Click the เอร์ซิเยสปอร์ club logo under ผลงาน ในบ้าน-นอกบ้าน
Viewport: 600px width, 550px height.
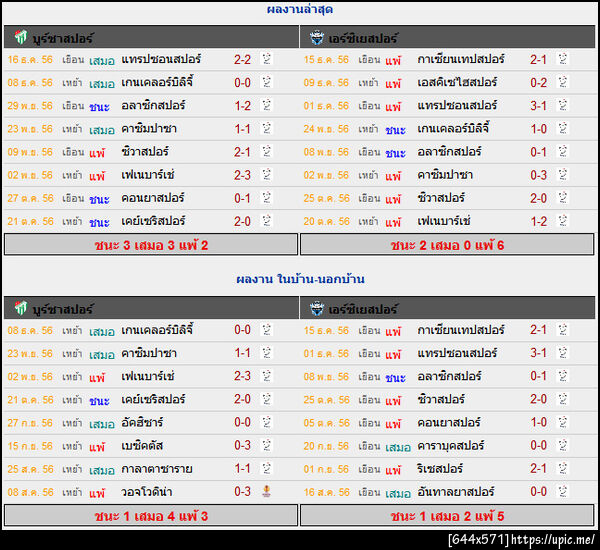tap(317, 308)
